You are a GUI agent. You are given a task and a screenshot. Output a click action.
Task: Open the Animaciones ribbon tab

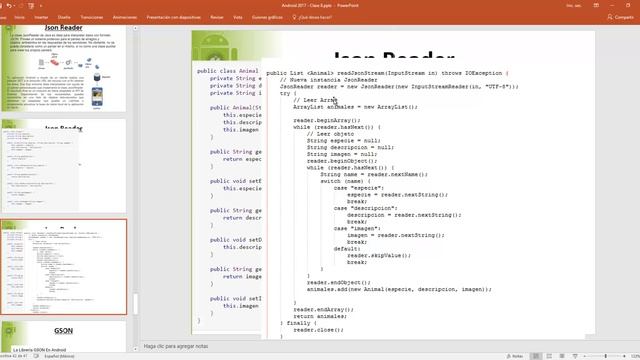click(125, 18)
